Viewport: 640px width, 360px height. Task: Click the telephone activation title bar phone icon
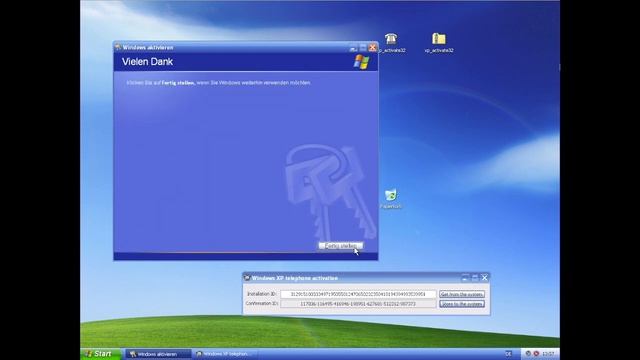pyautogui.click(x=247, y=278)
